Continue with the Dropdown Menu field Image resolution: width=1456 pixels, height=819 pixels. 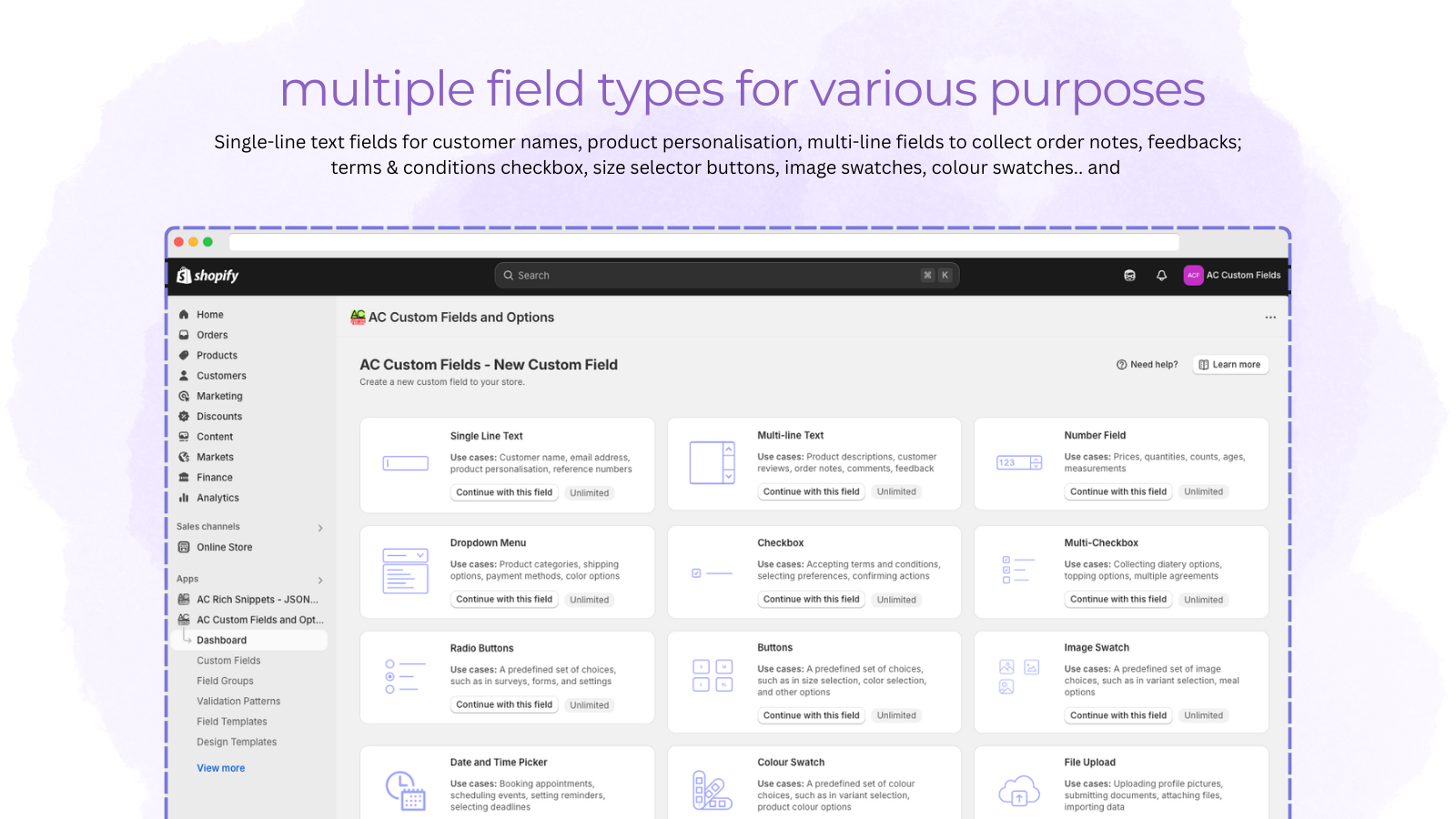click(x=504, y=600)
